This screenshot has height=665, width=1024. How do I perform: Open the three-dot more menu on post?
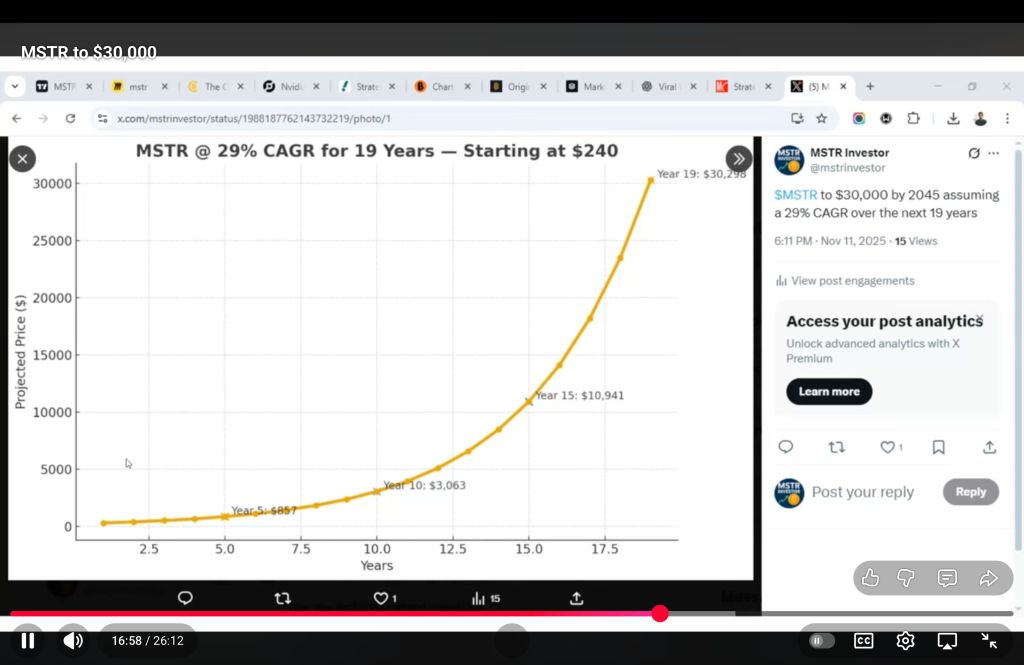pyautogui.click(x=993, y=153)
